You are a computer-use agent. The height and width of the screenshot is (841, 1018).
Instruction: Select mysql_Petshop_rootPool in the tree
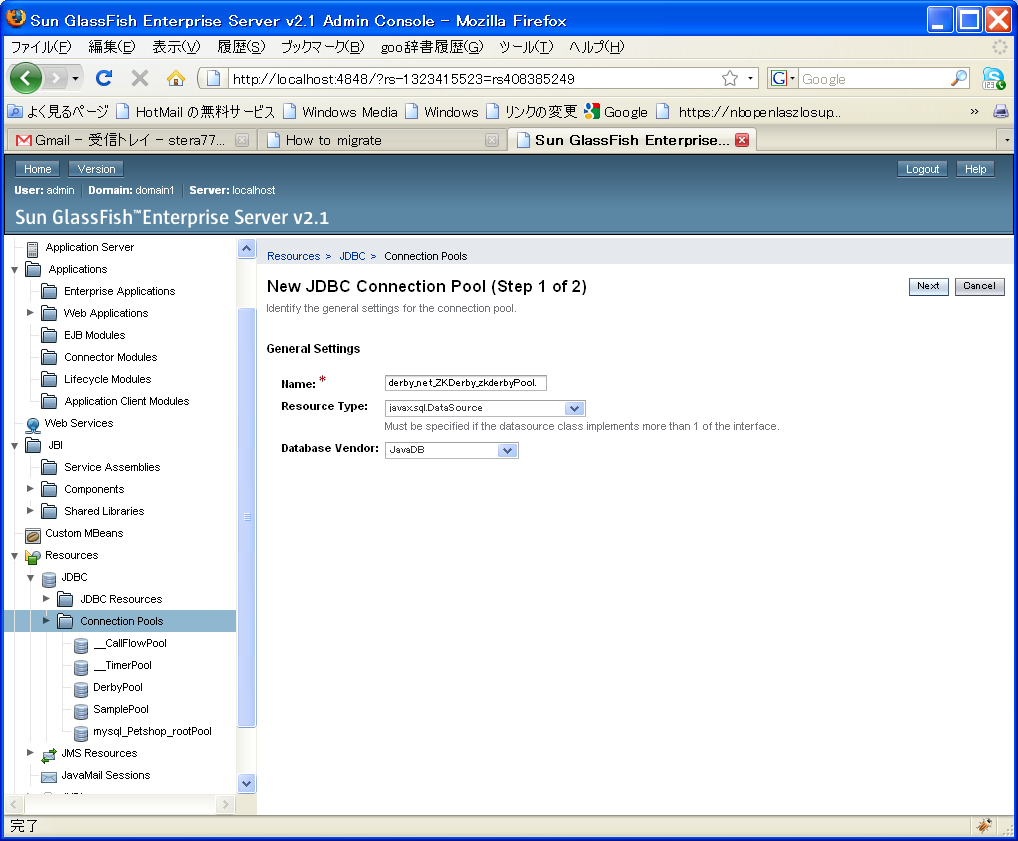(152, 731)
